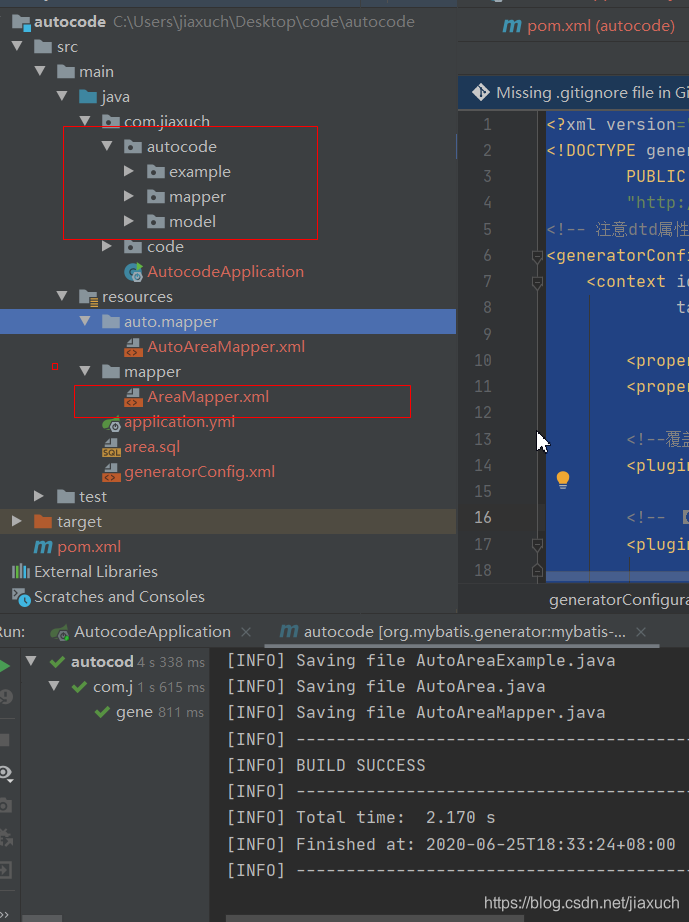Toggle the code fold marker on line 17
Viewport: 689px width, 922px height.
(x=537, y=545)
